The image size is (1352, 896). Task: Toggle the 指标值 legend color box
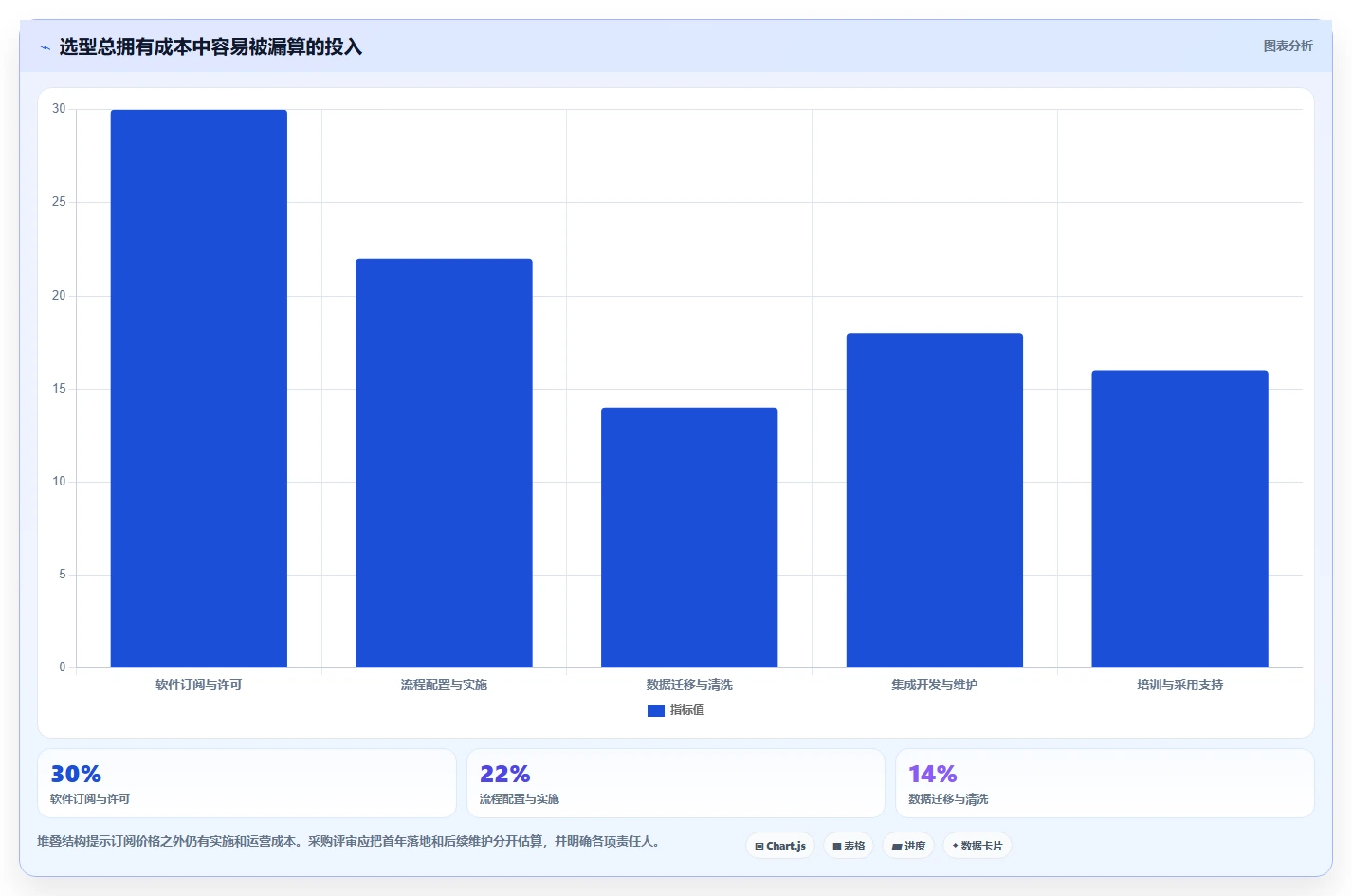pyautogui.click(x=655, y=710)
